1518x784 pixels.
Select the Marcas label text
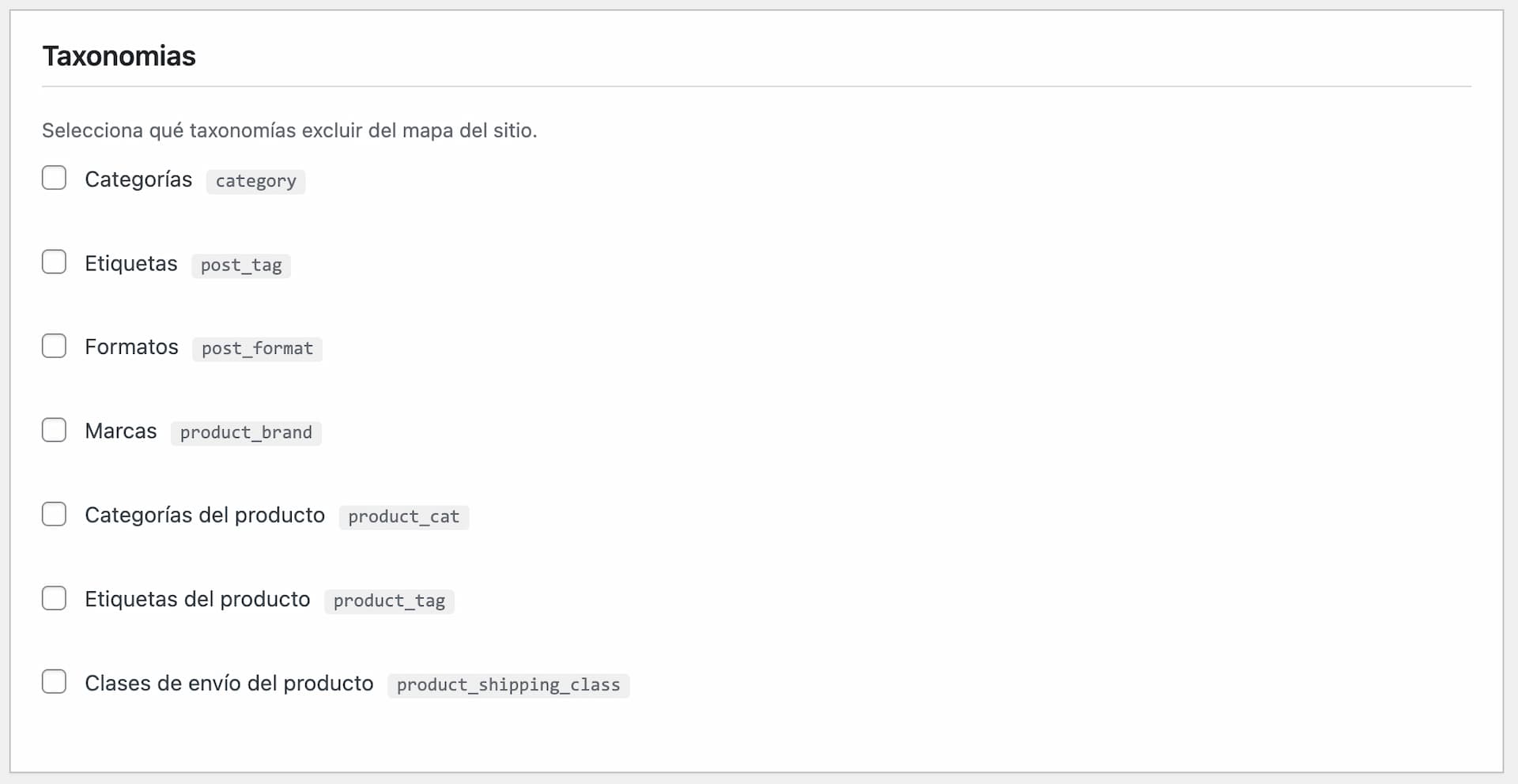(x=121, y=431)
